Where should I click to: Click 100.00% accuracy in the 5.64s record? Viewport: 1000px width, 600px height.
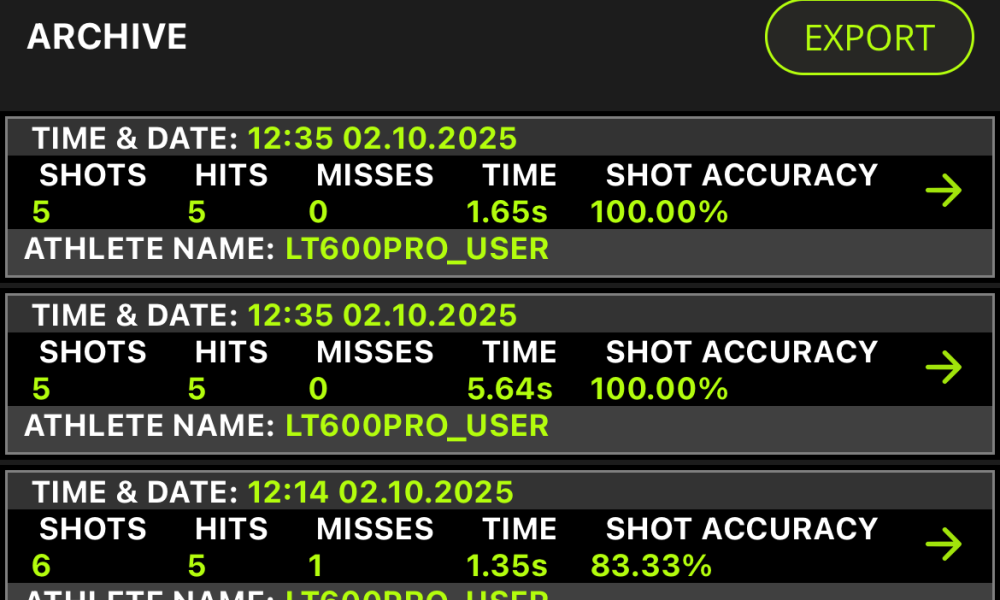(659, 389)
